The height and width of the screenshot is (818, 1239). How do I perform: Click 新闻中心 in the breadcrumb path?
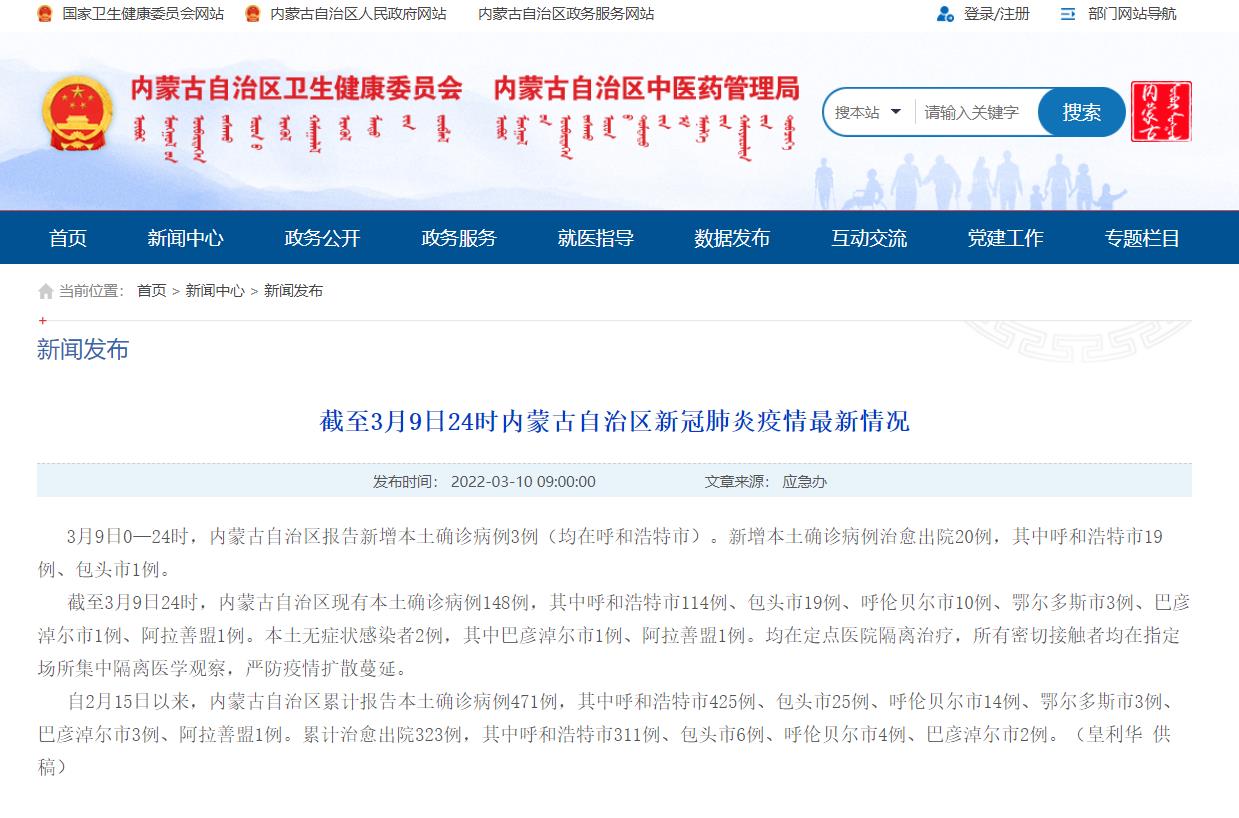tap(215, 291)
